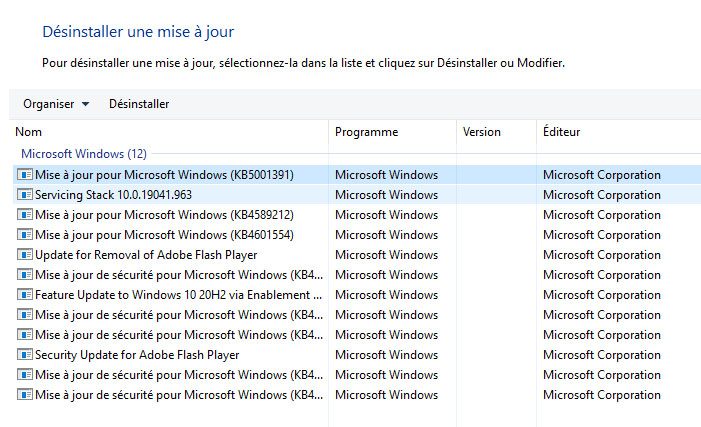Select the icon next to KB4589212

[25, 215]
